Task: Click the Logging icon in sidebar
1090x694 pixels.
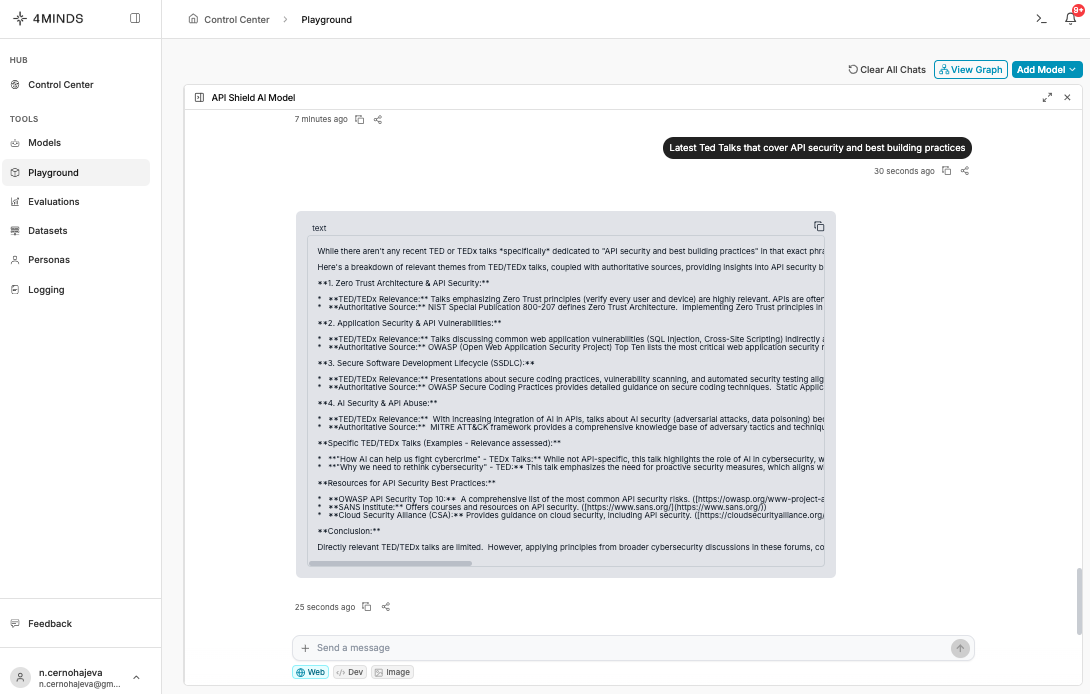Action: click(x=15, y=289)
